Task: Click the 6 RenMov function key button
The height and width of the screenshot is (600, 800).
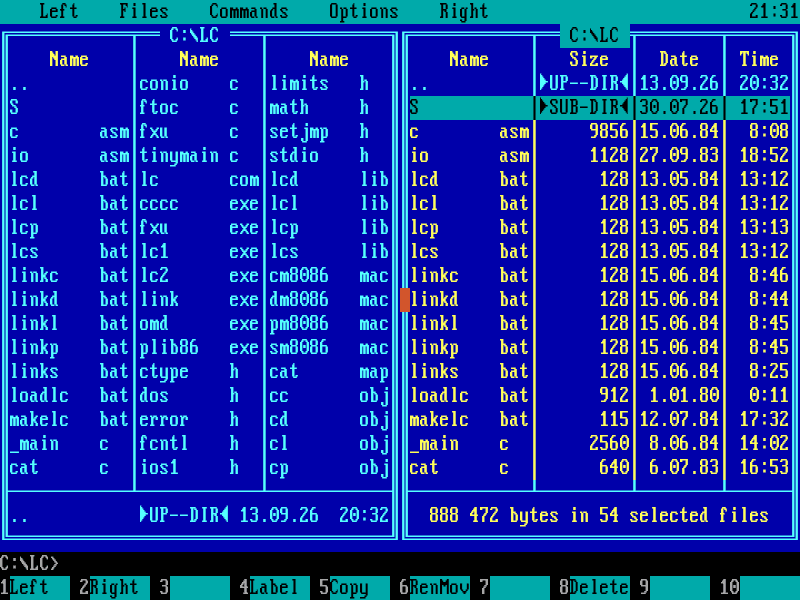Action: 434,587
